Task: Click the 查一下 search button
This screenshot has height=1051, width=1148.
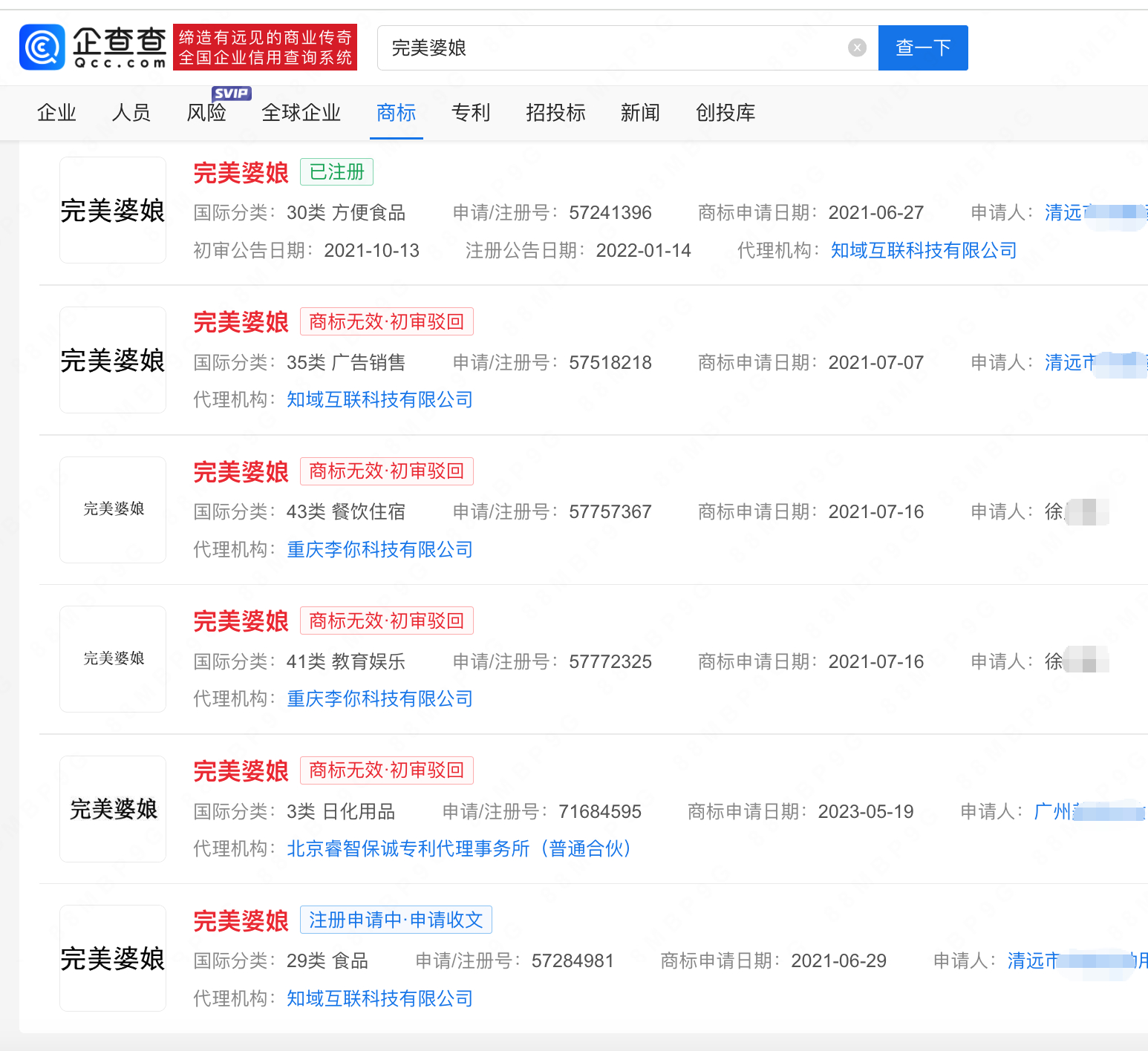Action: pos(923,48)
